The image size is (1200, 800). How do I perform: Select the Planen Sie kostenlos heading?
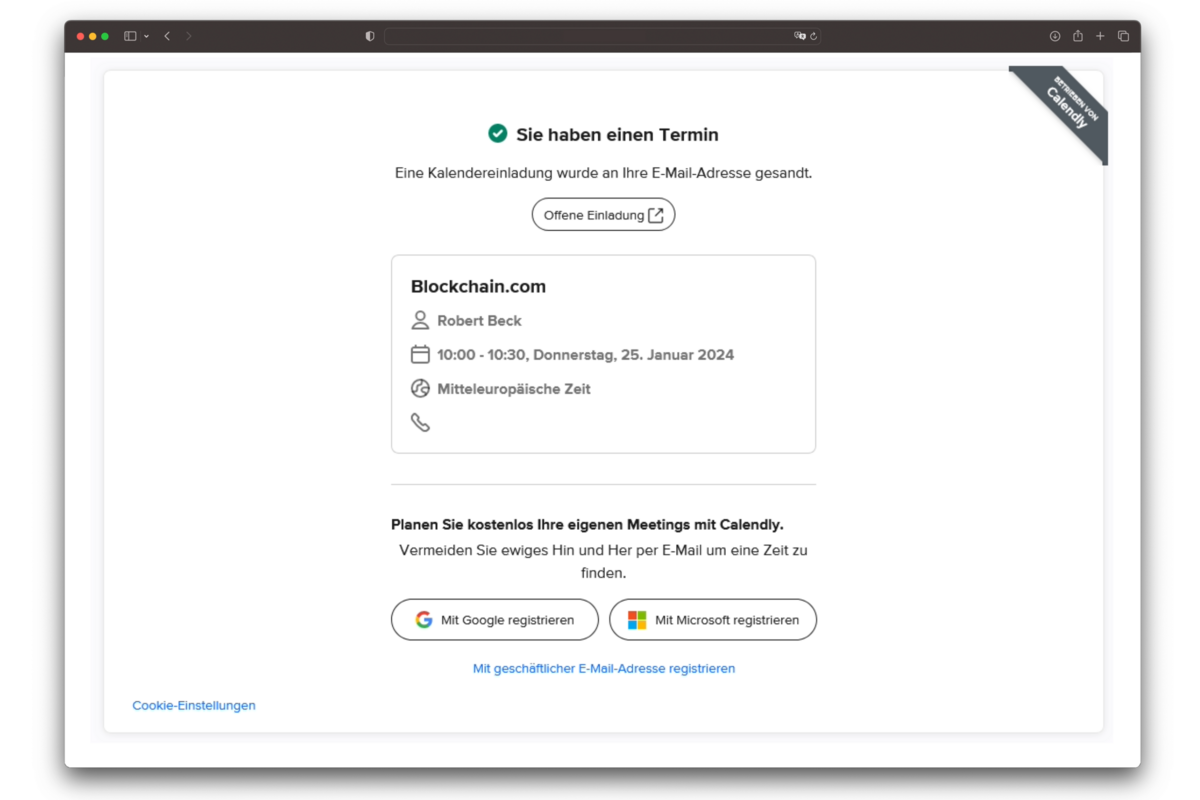[587, 524]
